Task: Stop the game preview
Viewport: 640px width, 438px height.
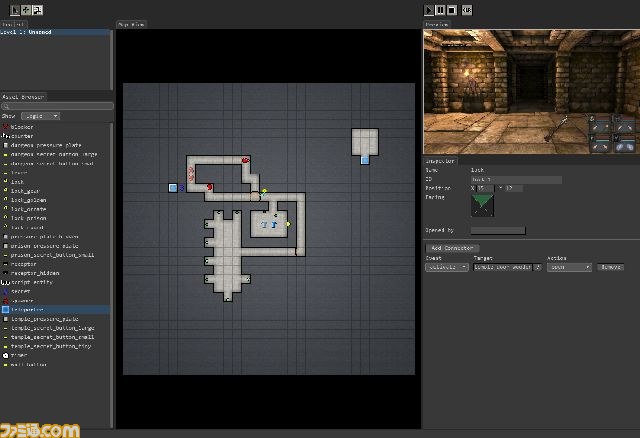Action: 452,10
